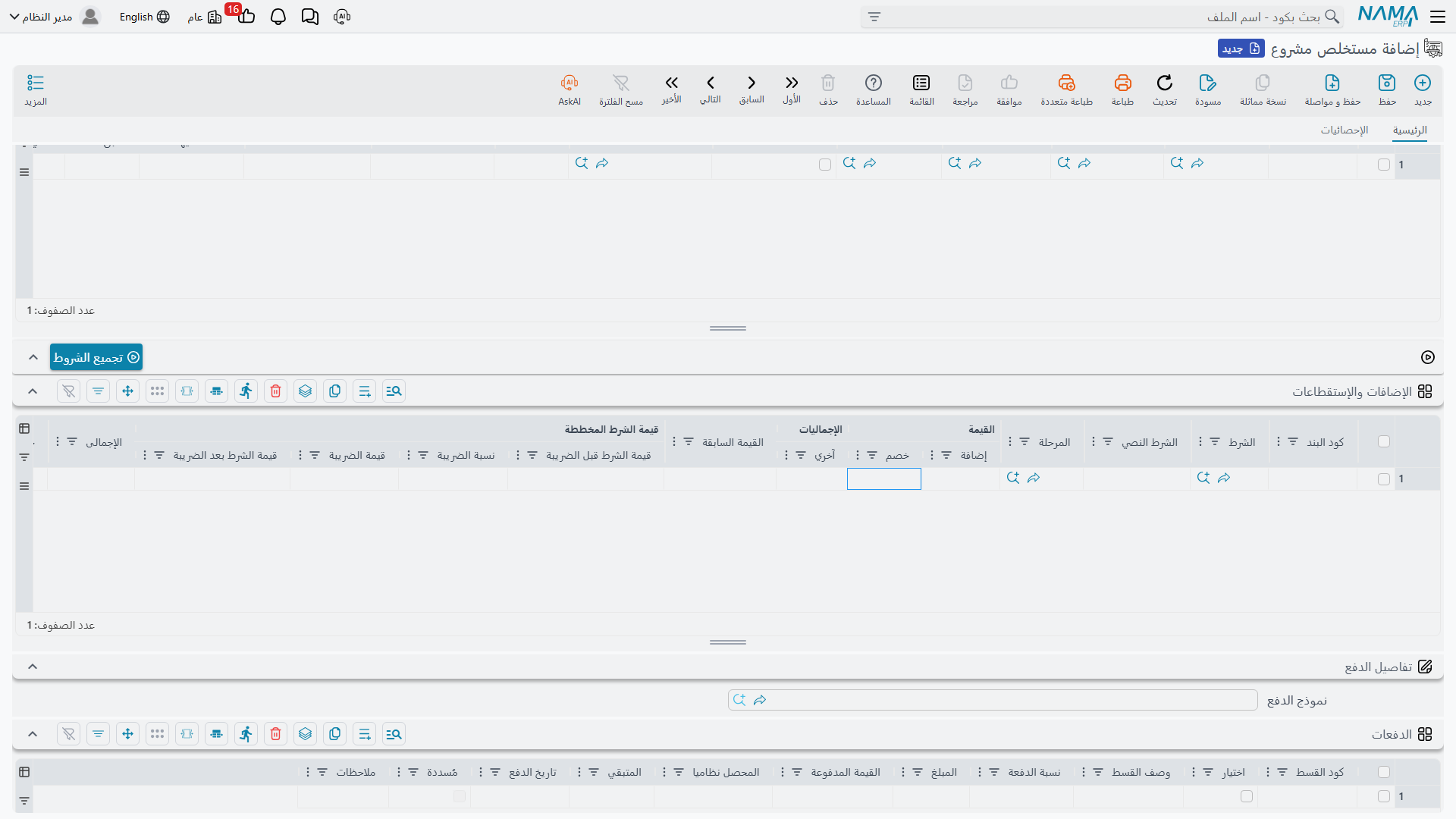Collapse the الإضافات والإستقطاعات section
The width and height of the screenshot is (1456, 819).
point(33,391)
